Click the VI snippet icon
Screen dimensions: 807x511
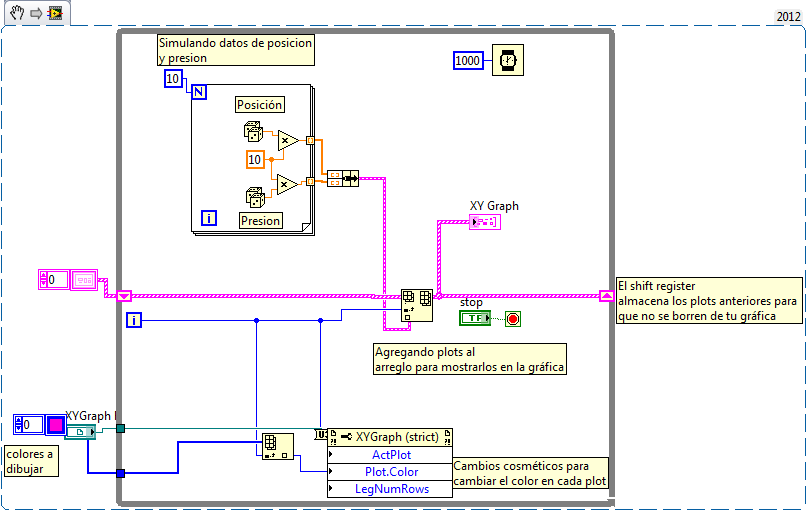[x=55, y=13]
